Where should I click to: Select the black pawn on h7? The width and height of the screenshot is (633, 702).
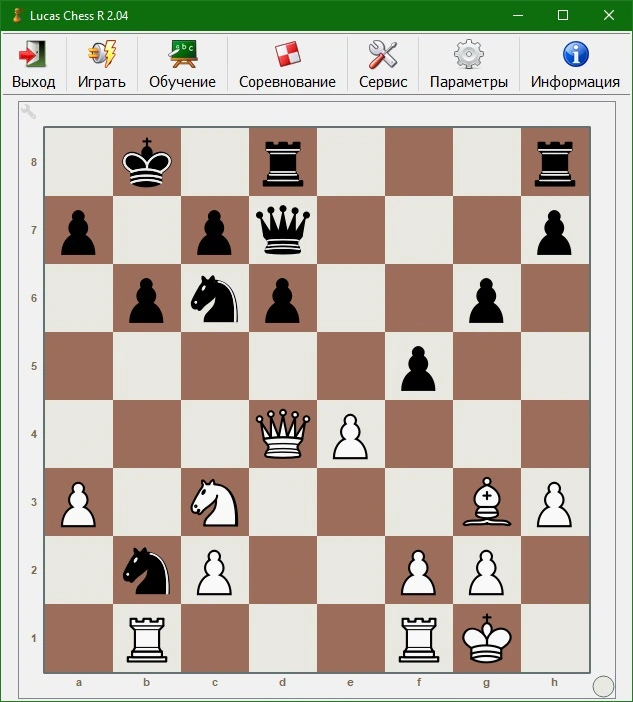(x=554, y=233)
